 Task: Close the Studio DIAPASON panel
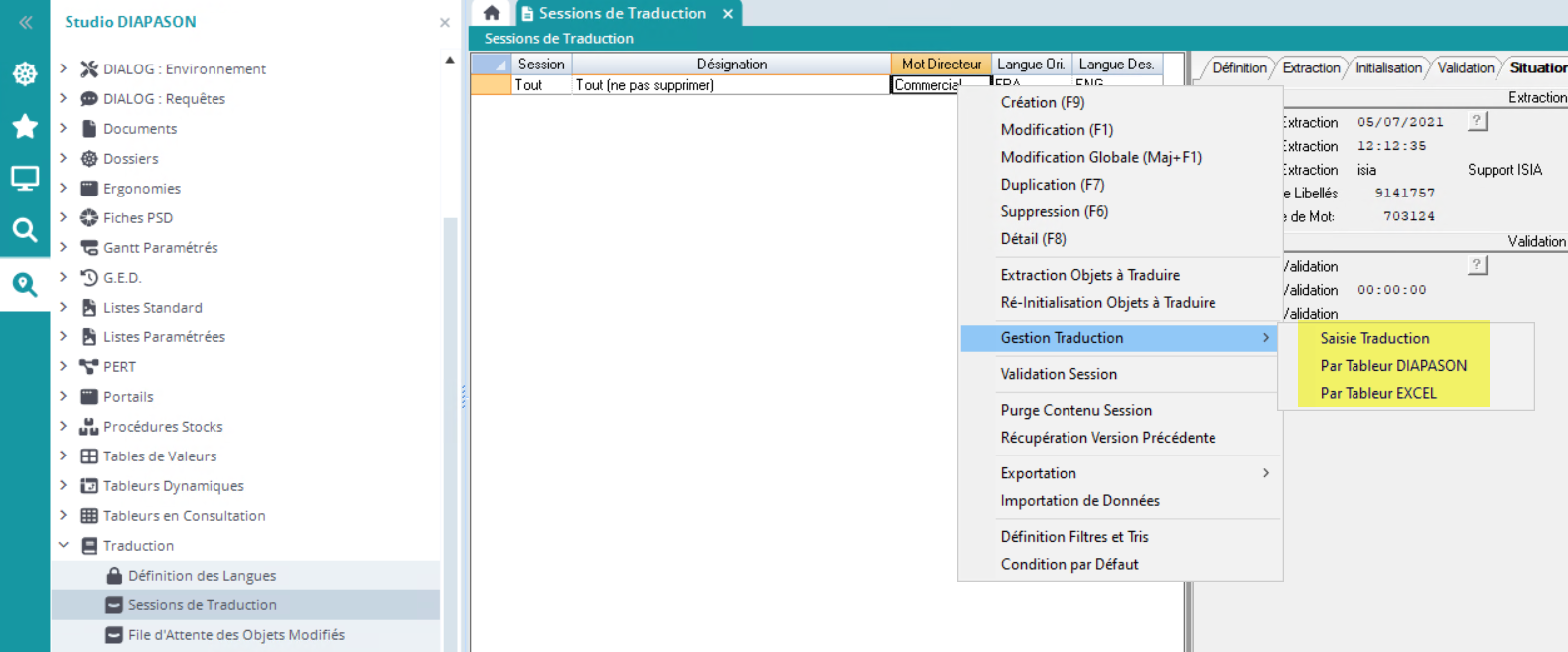[444, 22]
